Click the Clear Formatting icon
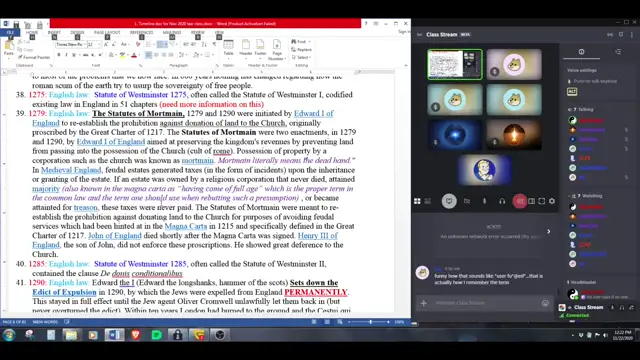 [x=138, y=44]
